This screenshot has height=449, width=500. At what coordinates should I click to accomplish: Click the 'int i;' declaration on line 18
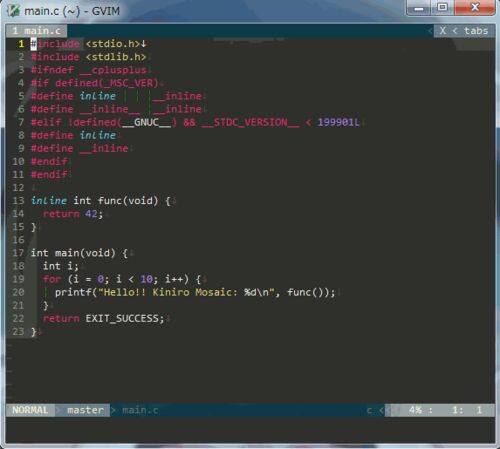[x=61, y=266]
